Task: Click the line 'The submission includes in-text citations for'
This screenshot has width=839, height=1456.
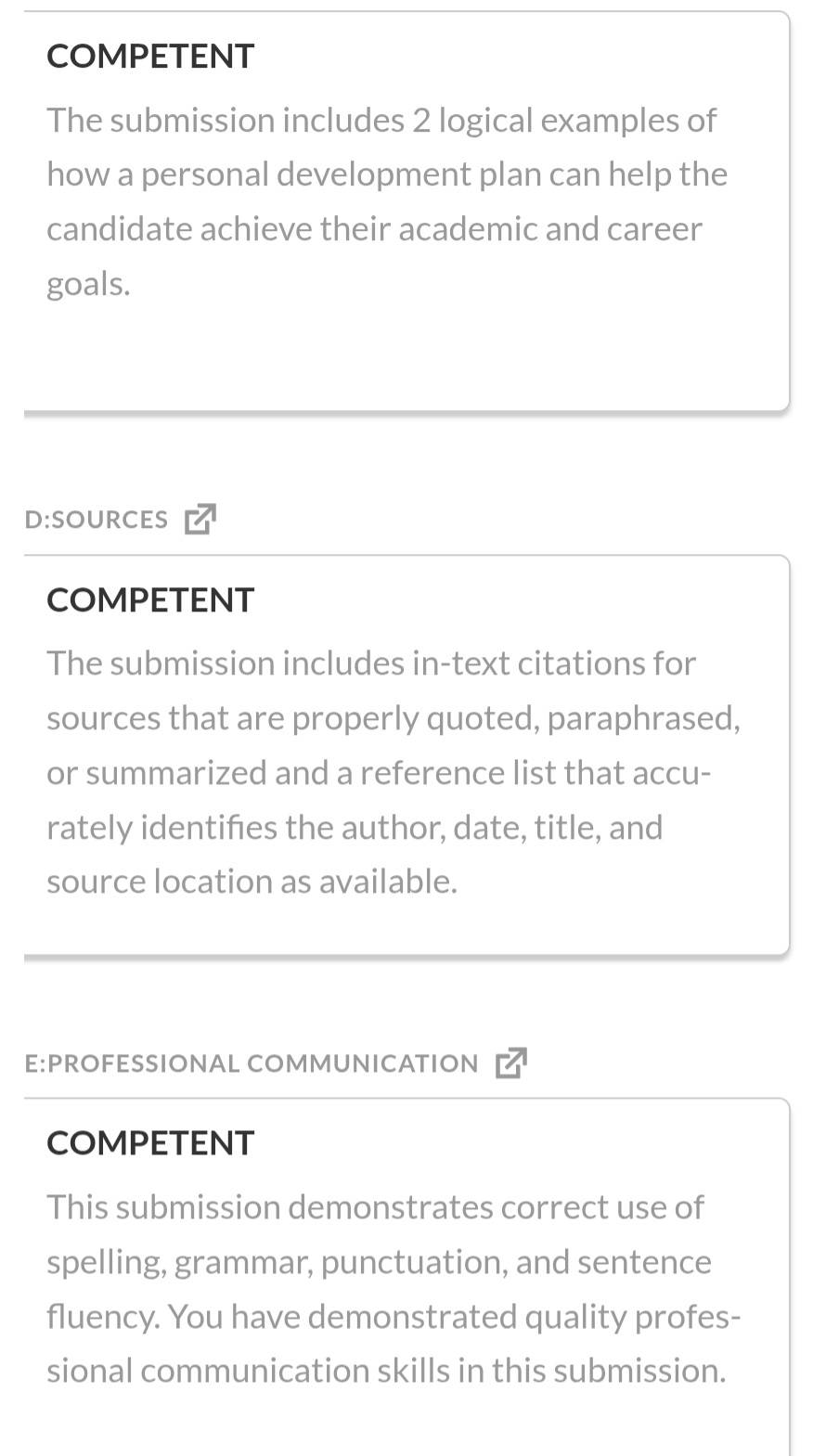Action: [371, 664]
